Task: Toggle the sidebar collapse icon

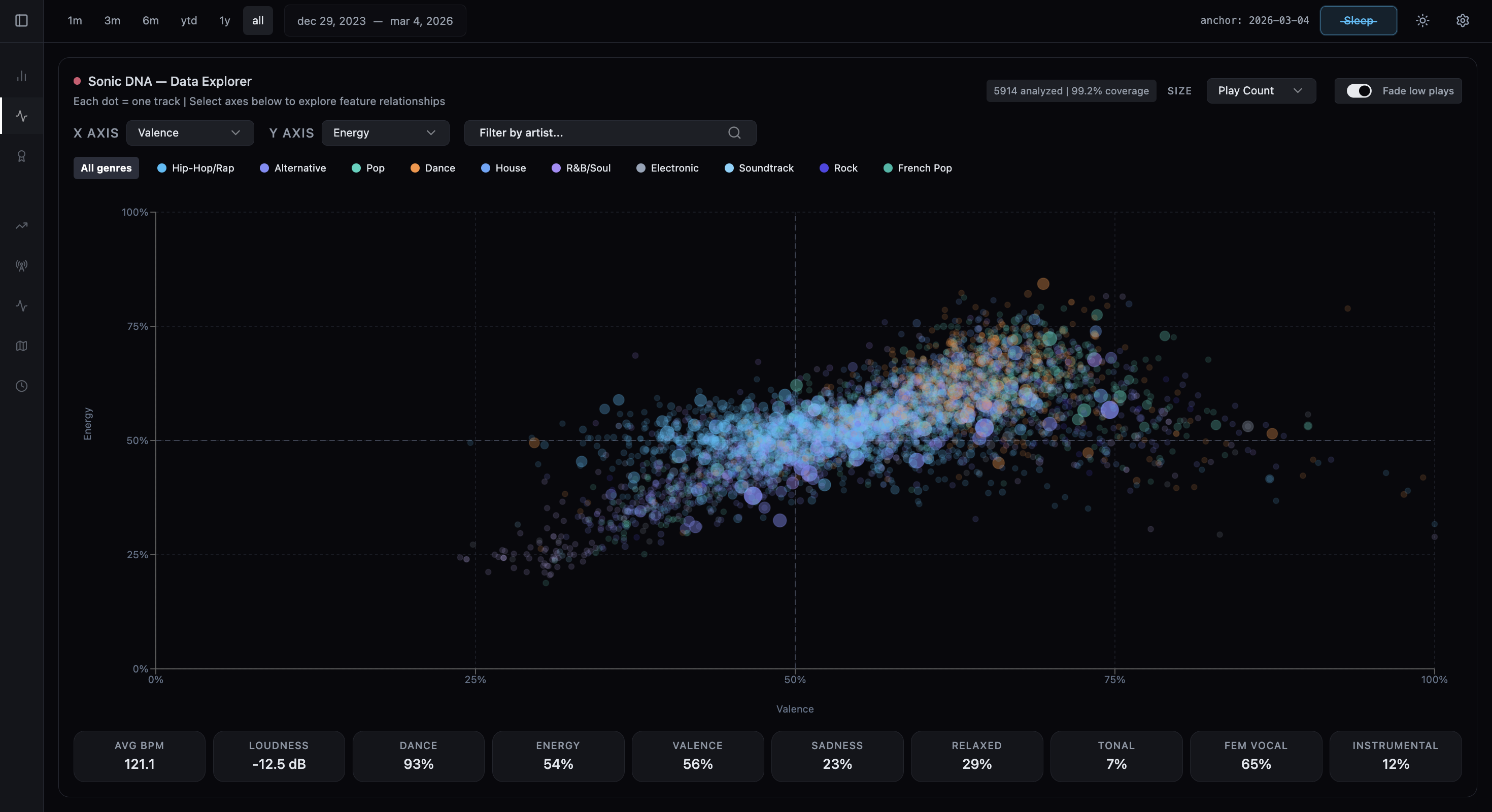Action: click(x=21, y=20)
